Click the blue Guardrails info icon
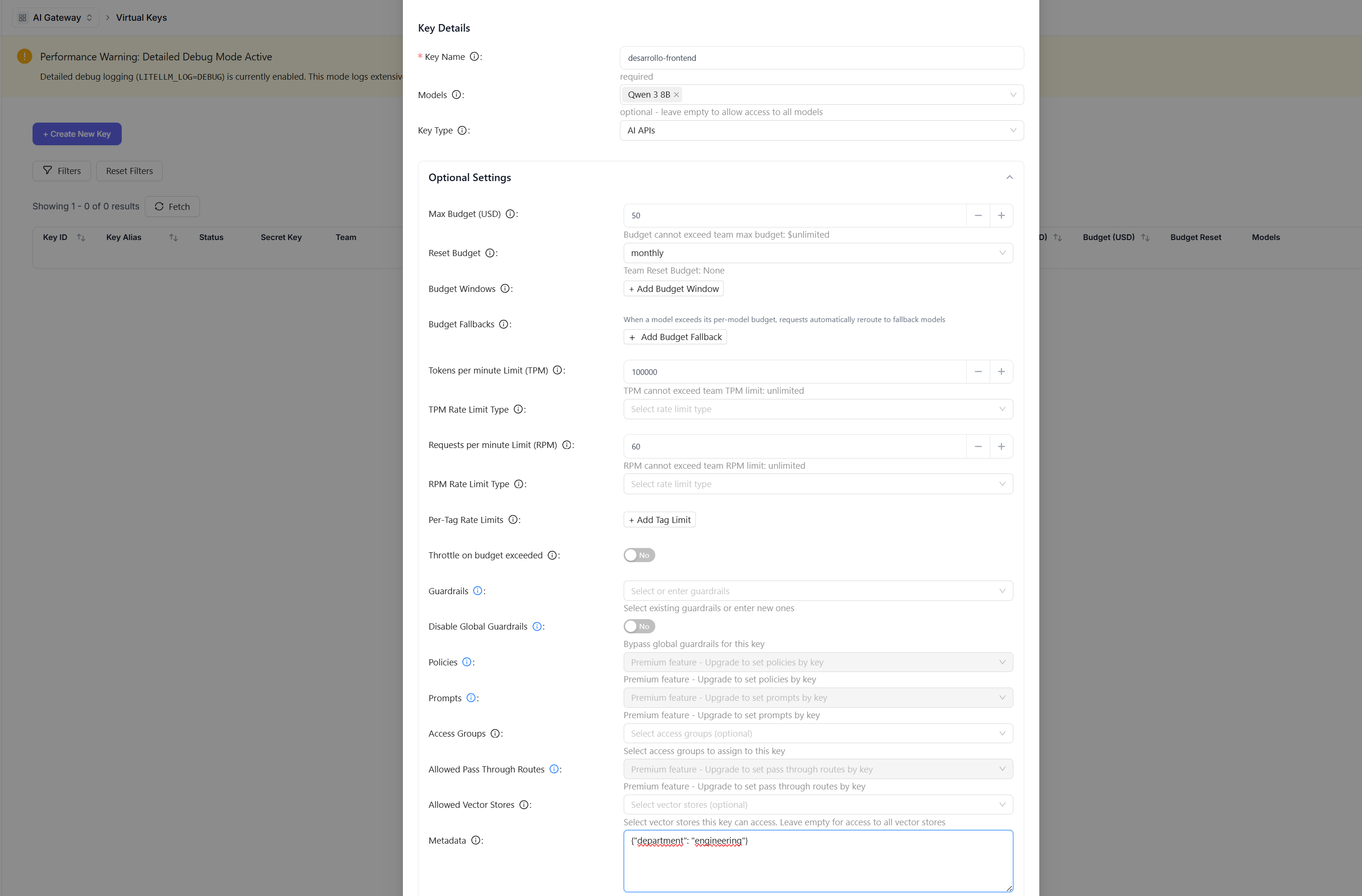The height and width of the screenshot is (896, 1362). tap(477, 591)
